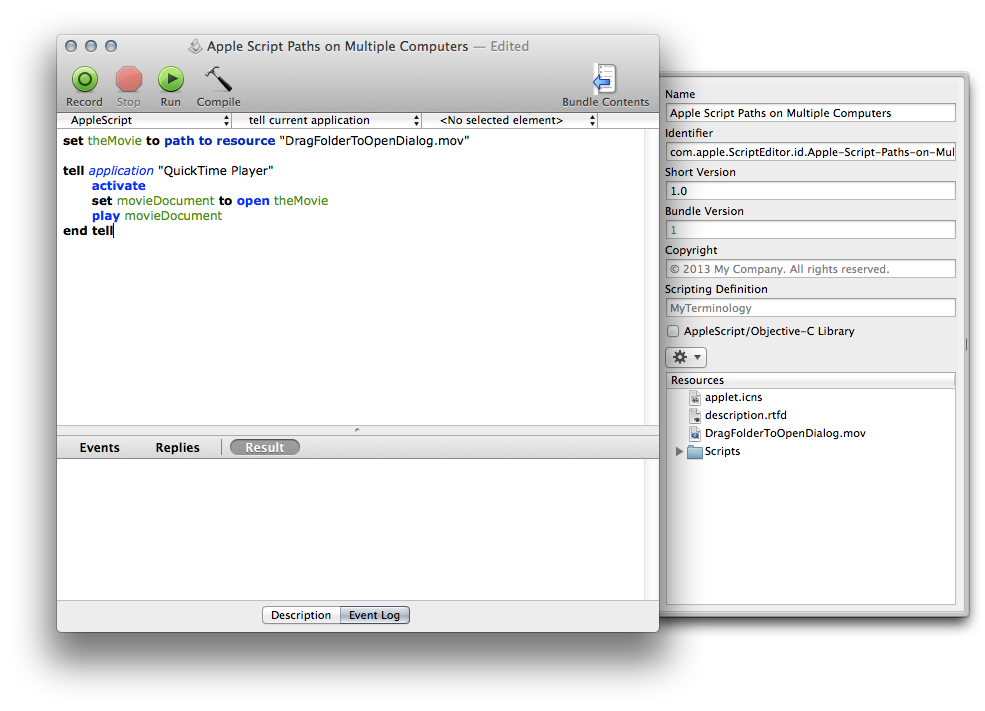This screenshot has height=711, width=985.
Task: Click the Short Version field
Action: [810, 191]
